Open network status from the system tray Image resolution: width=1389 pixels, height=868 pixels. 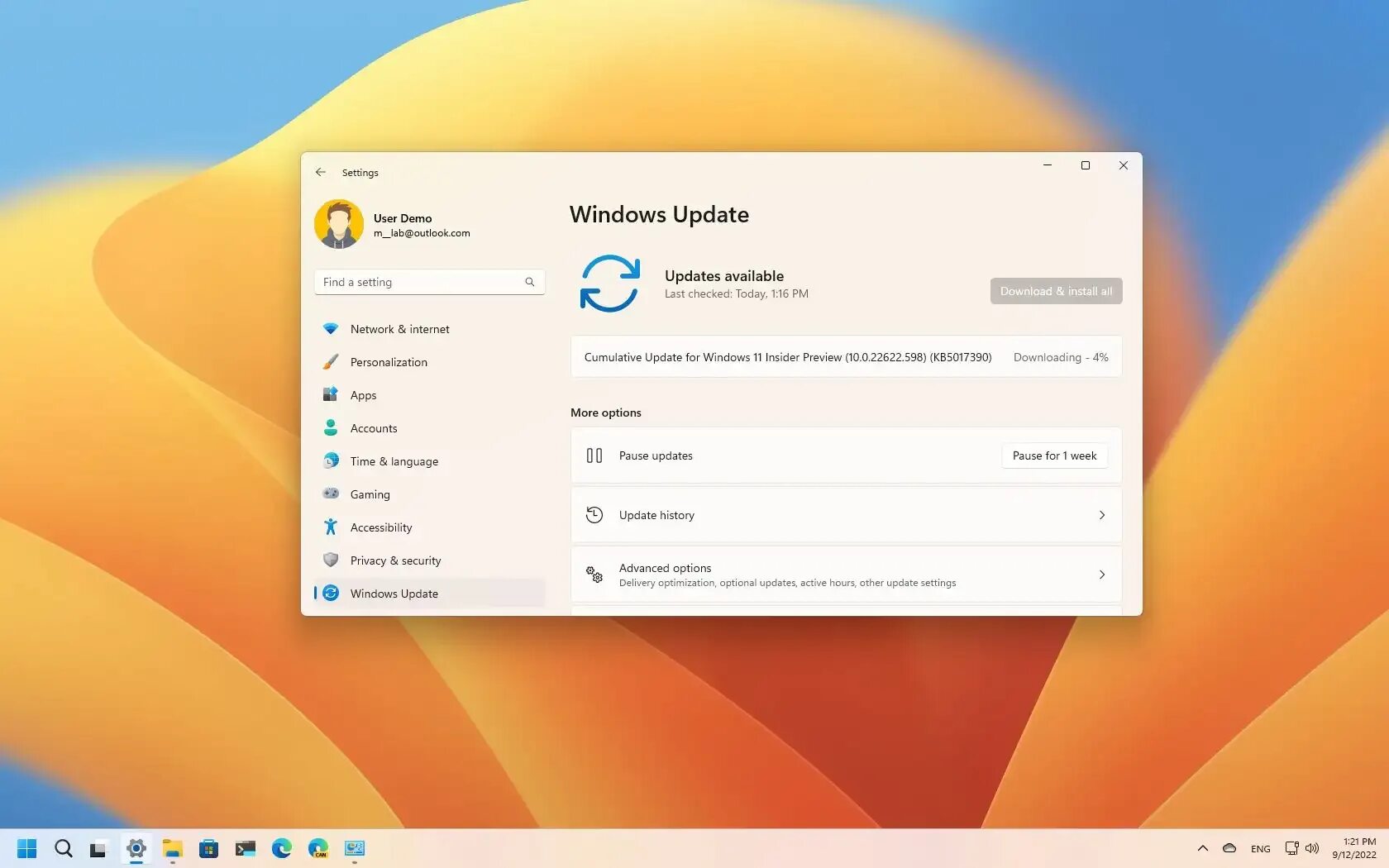[1291, 848]
